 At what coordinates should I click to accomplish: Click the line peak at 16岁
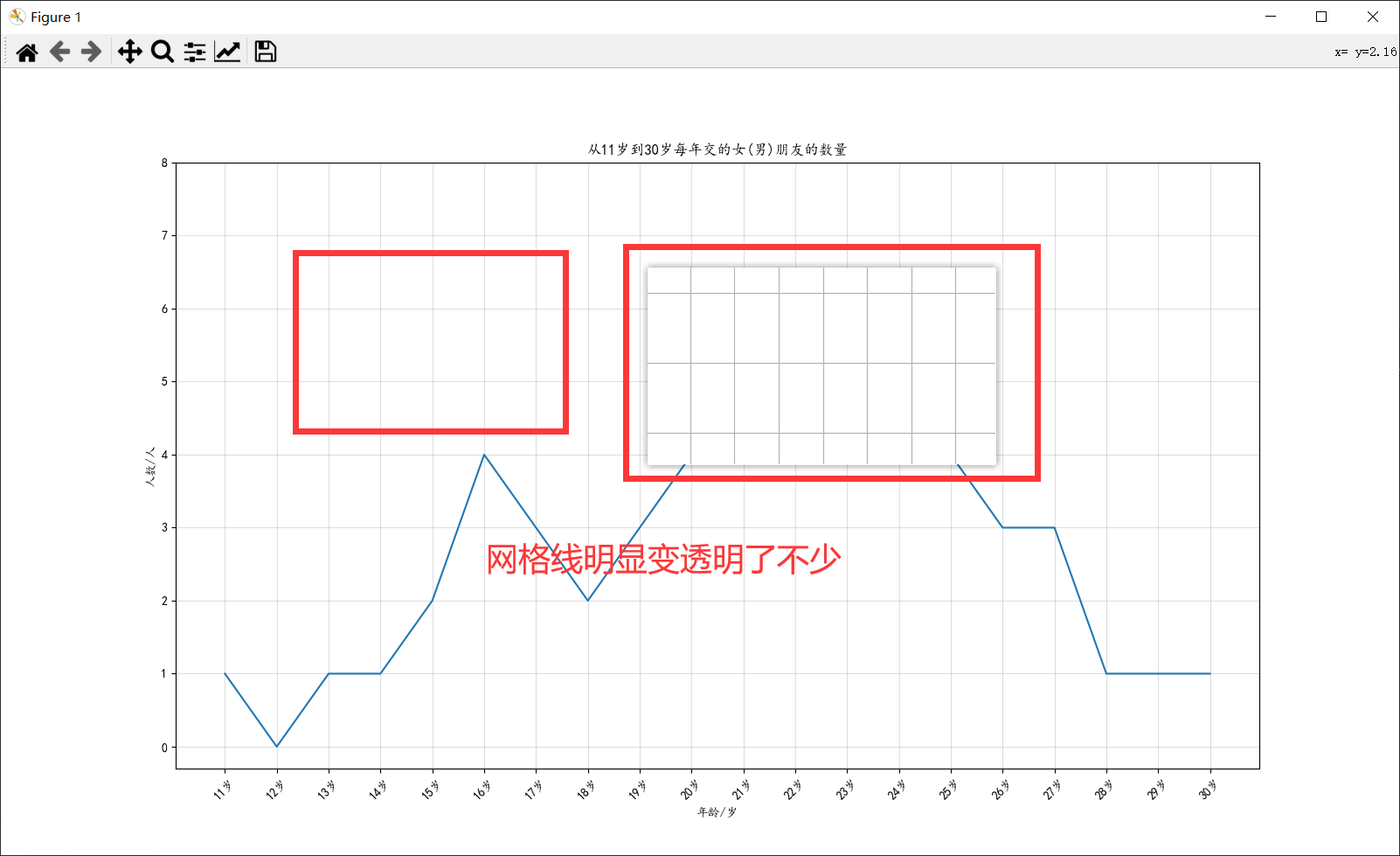[x=484, y=455]
